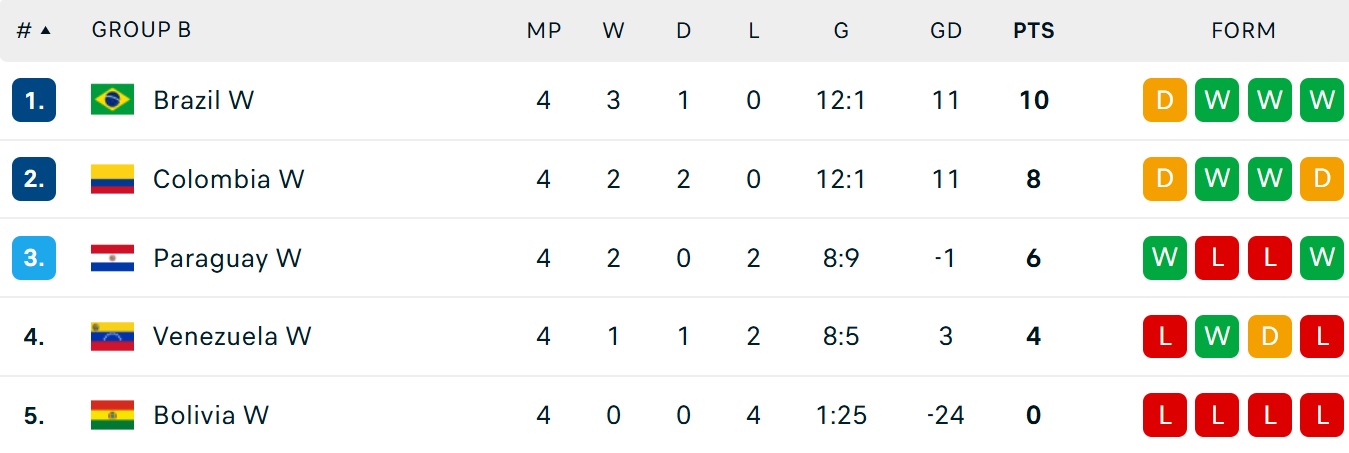Image resolution: width=1349 pixels, height=453 pixels.
Task: Sort by the PTS column header
Action: click(x=1034, y=31)
